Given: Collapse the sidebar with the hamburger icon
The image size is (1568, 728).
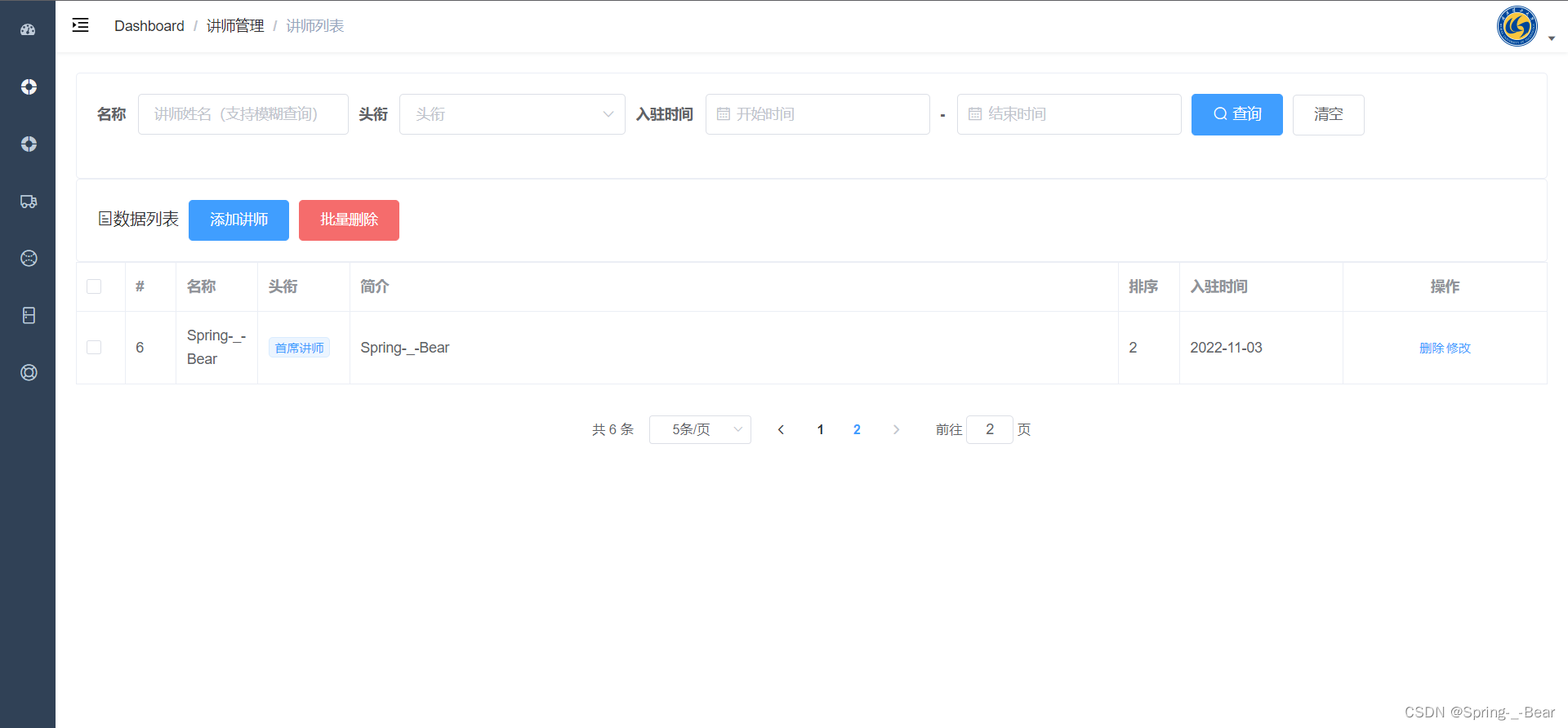Looking at the screenshot, I should click(x=80, y=25).
